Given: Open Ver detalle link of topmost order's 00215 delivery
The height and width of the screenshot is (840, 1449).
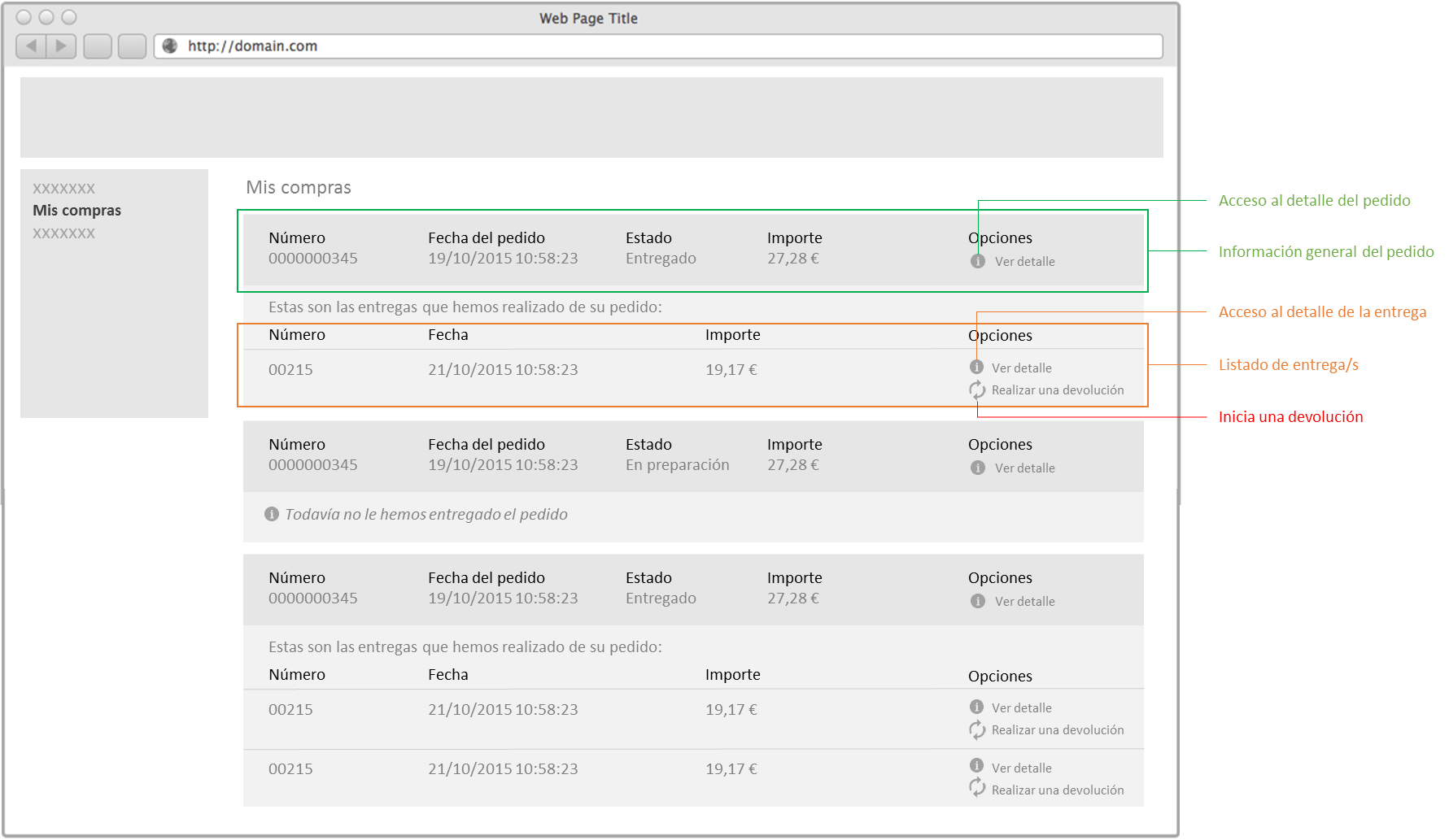Looking at the screenshot, I should (x=1021, y=368).
